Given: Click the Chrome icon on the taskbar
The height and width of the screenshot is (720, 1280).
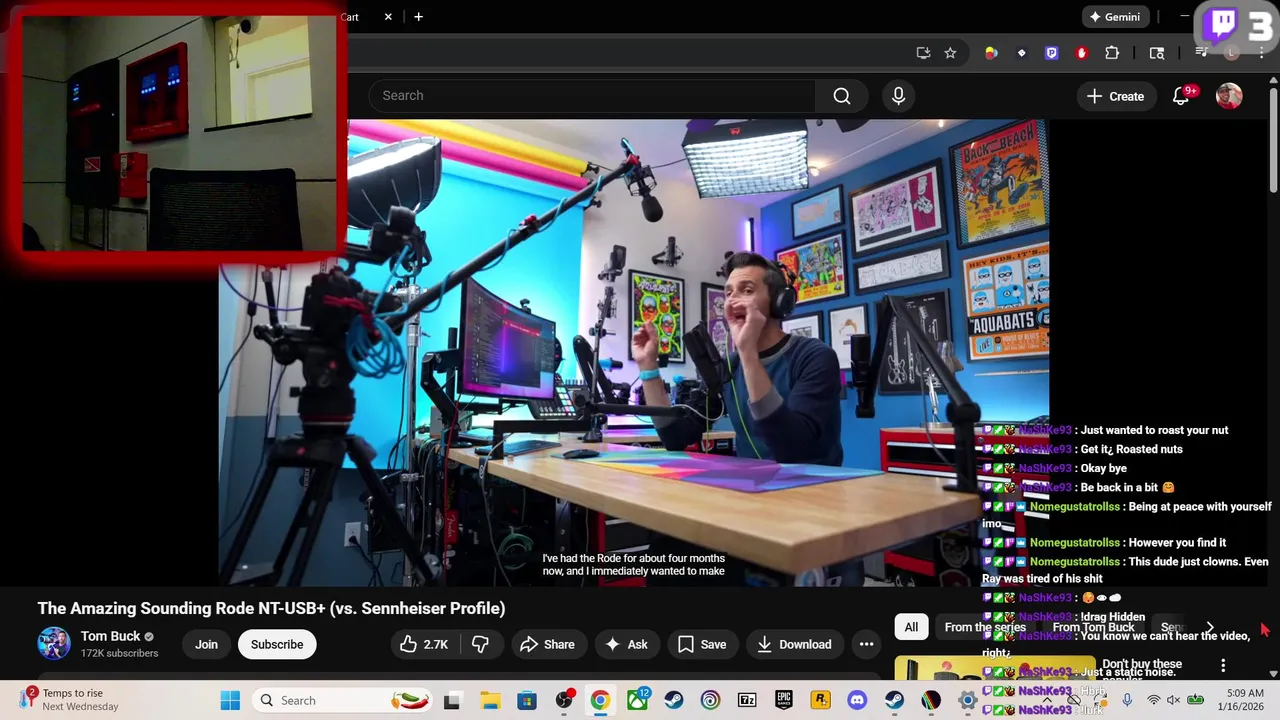Looking at the screenshot, I should point(600,700).
